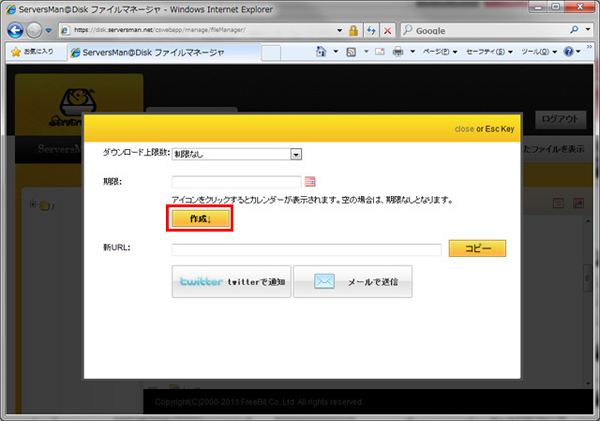The width and height of the screenshot is (600, 421).
Task: Click the IE back navigation arrow
Action: click(x=15, y=30)
